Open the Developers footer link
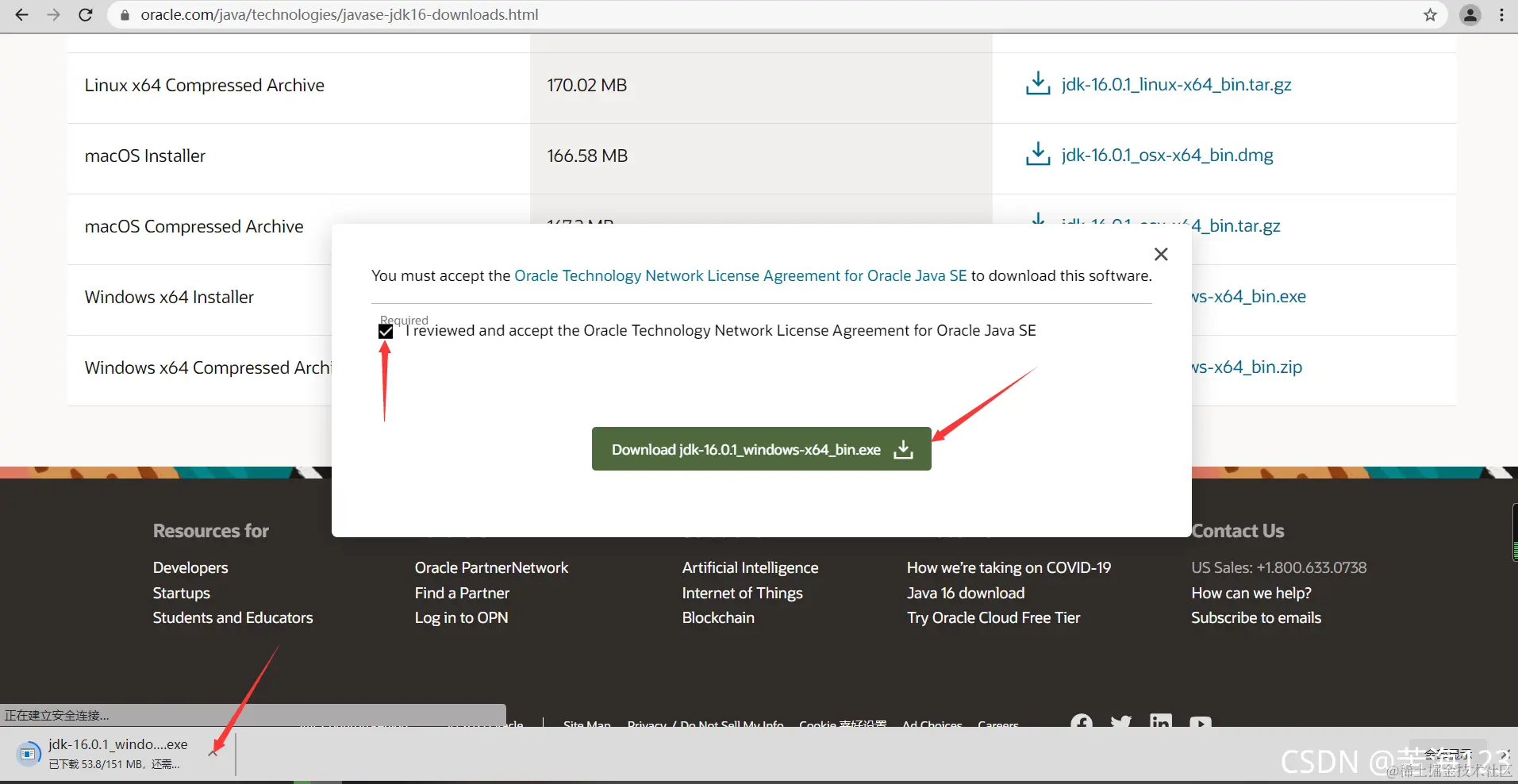The width and height of the screenshot is (1518, 784). click(190, 567)
